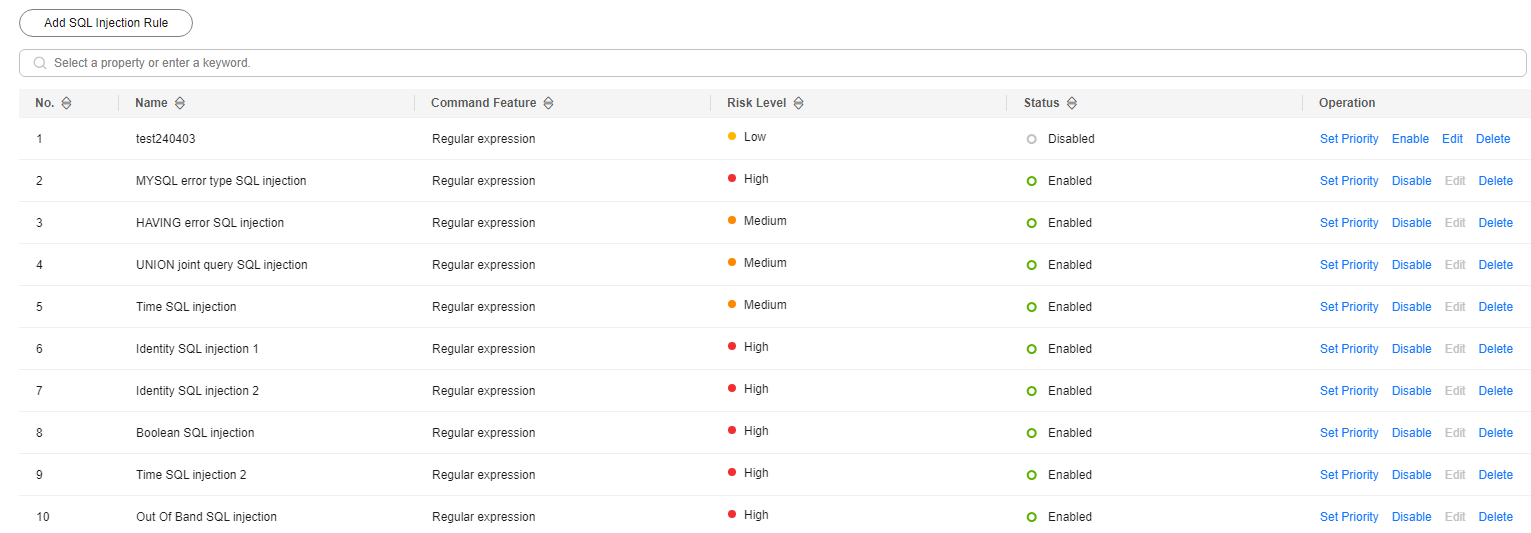Screen dimensions: 1531x533
Task: Focus the property keyword search field
Action: tap(775, 63)
